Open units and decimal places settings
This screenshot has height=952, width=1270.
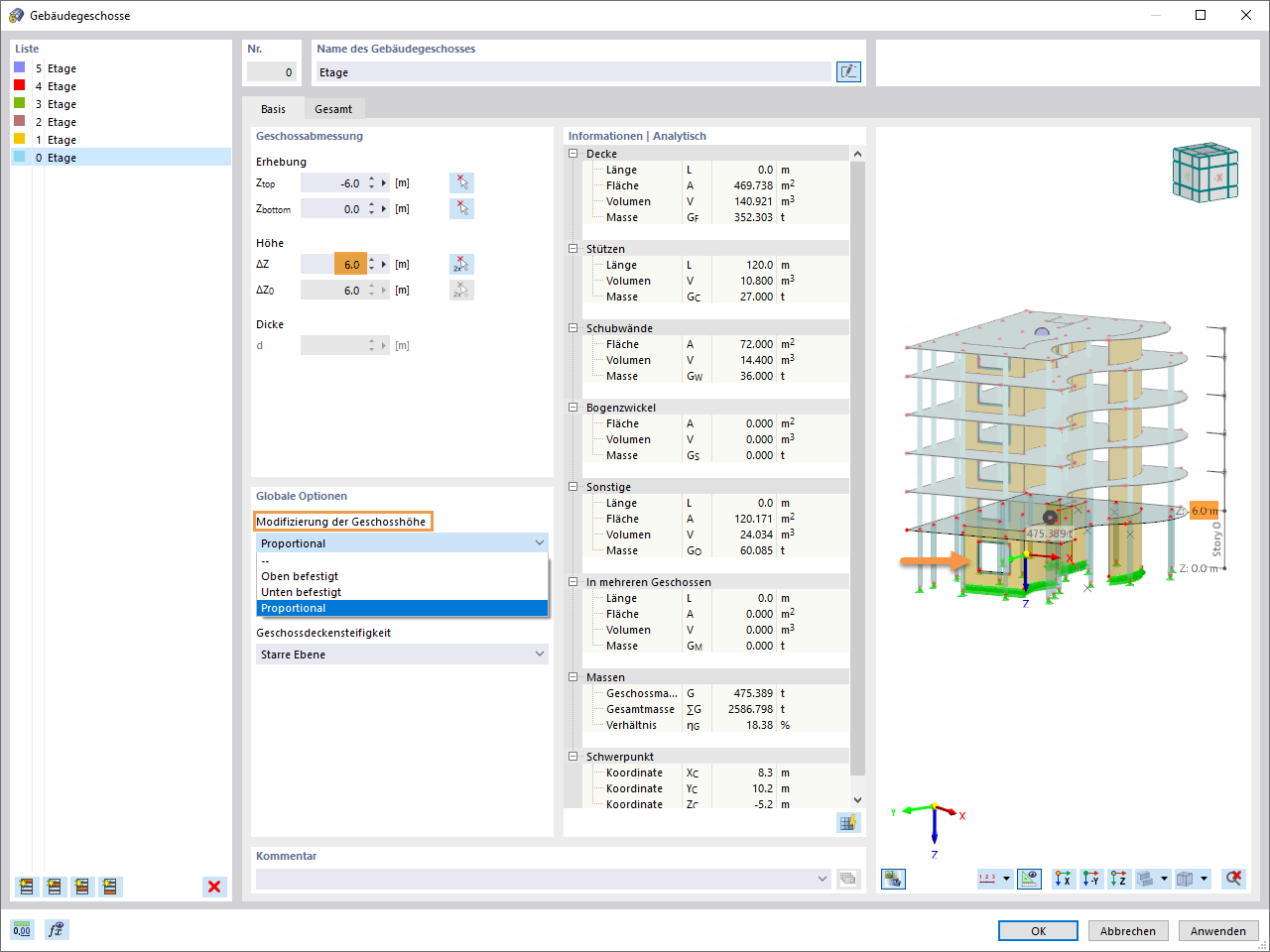[22, 930]
